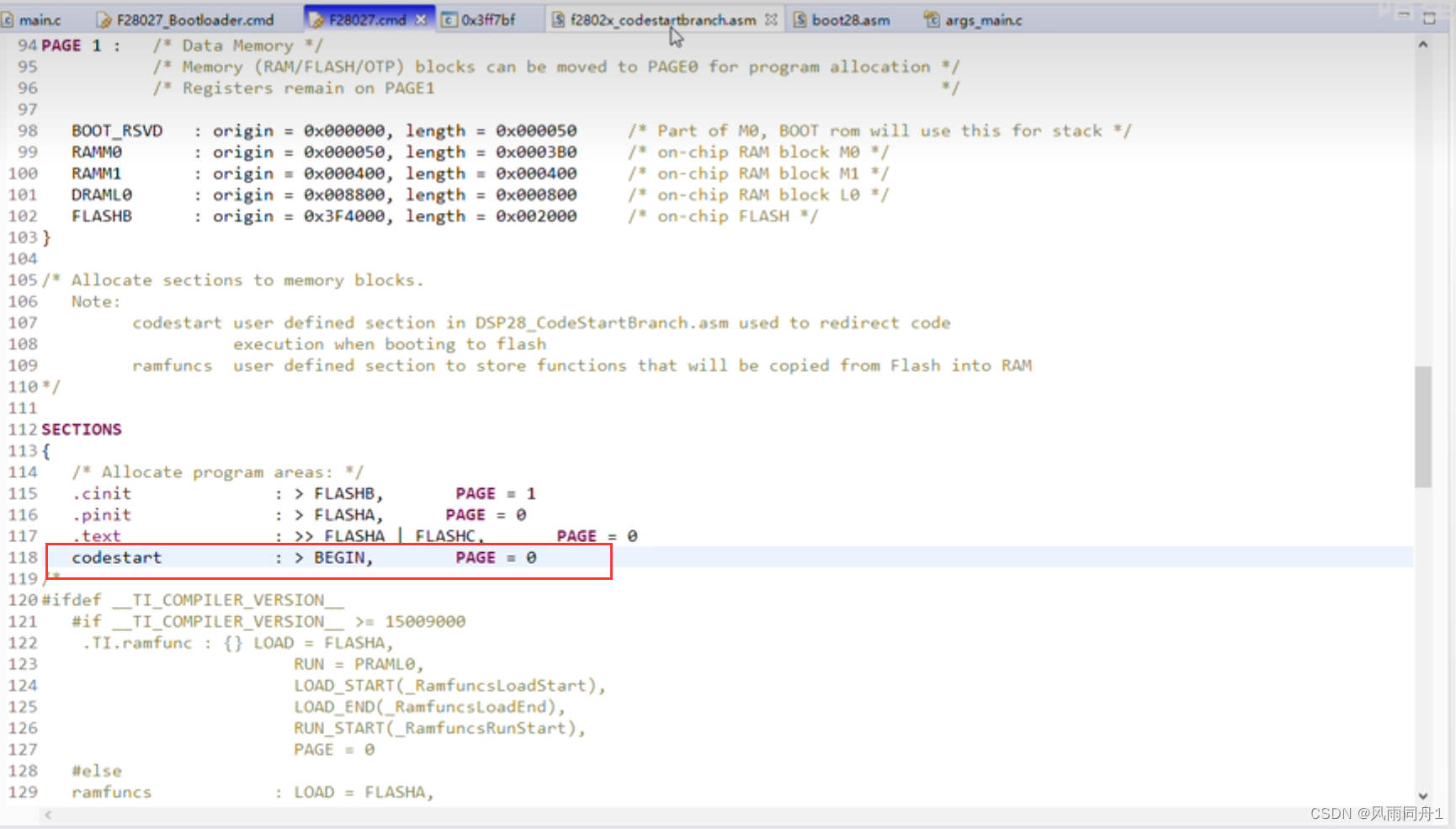Click the vertical scrollbar thumb
The width and height of the screenshot is (1456, 829).
tap(1422, 426)
